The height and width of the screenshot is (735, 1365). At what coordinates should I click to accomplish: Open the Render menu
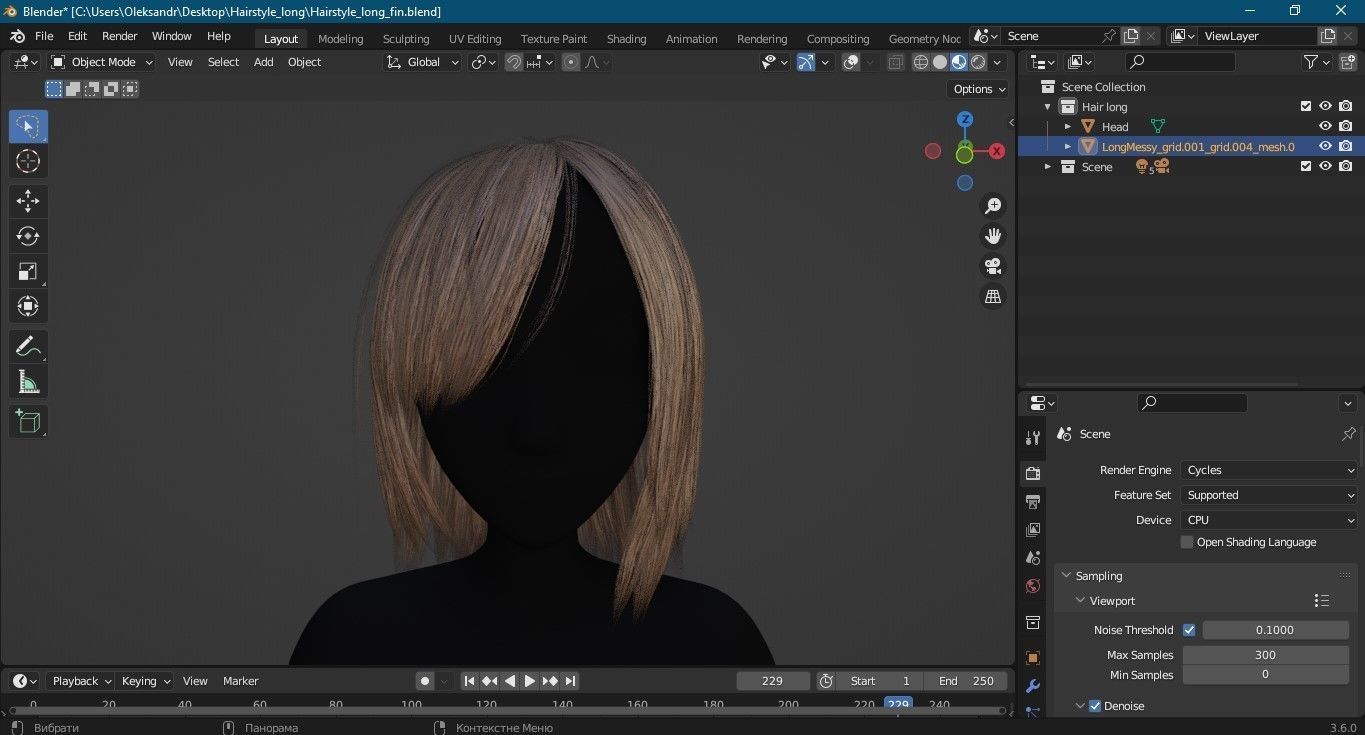pos(120,36)
